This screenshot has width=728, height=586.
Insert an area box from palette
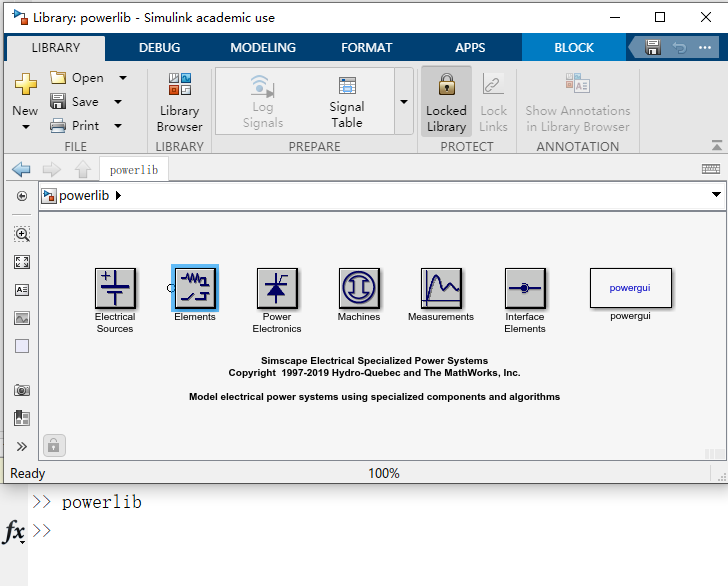coord(22,346)
